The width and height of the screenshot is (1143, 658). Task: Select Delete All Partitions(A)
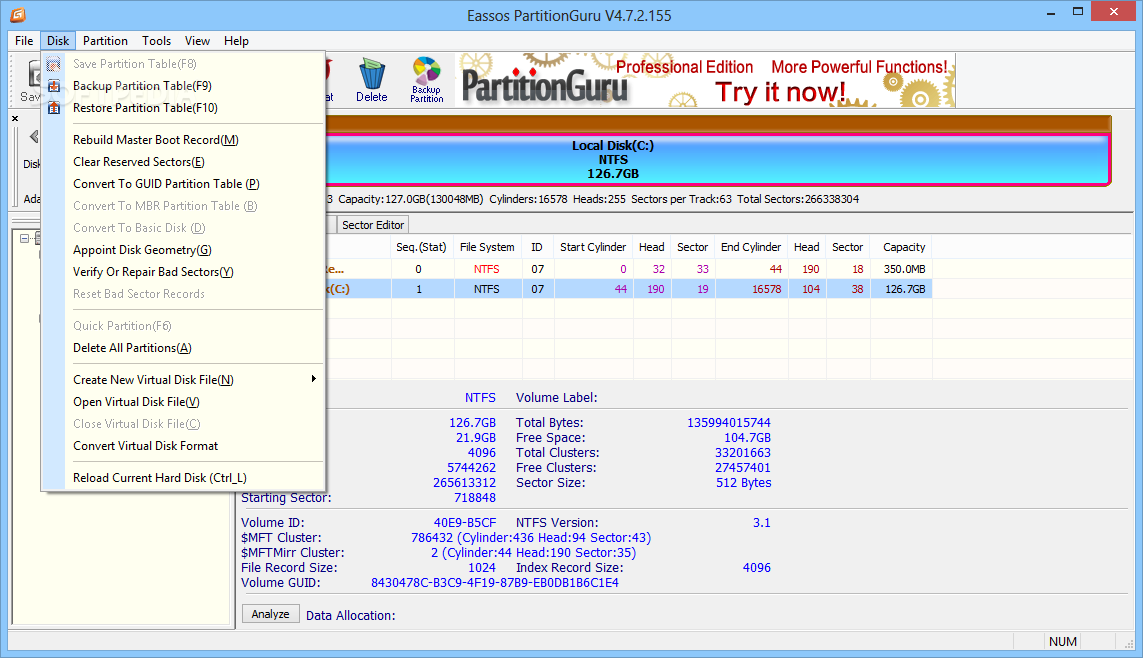click(x=132, y=348)
